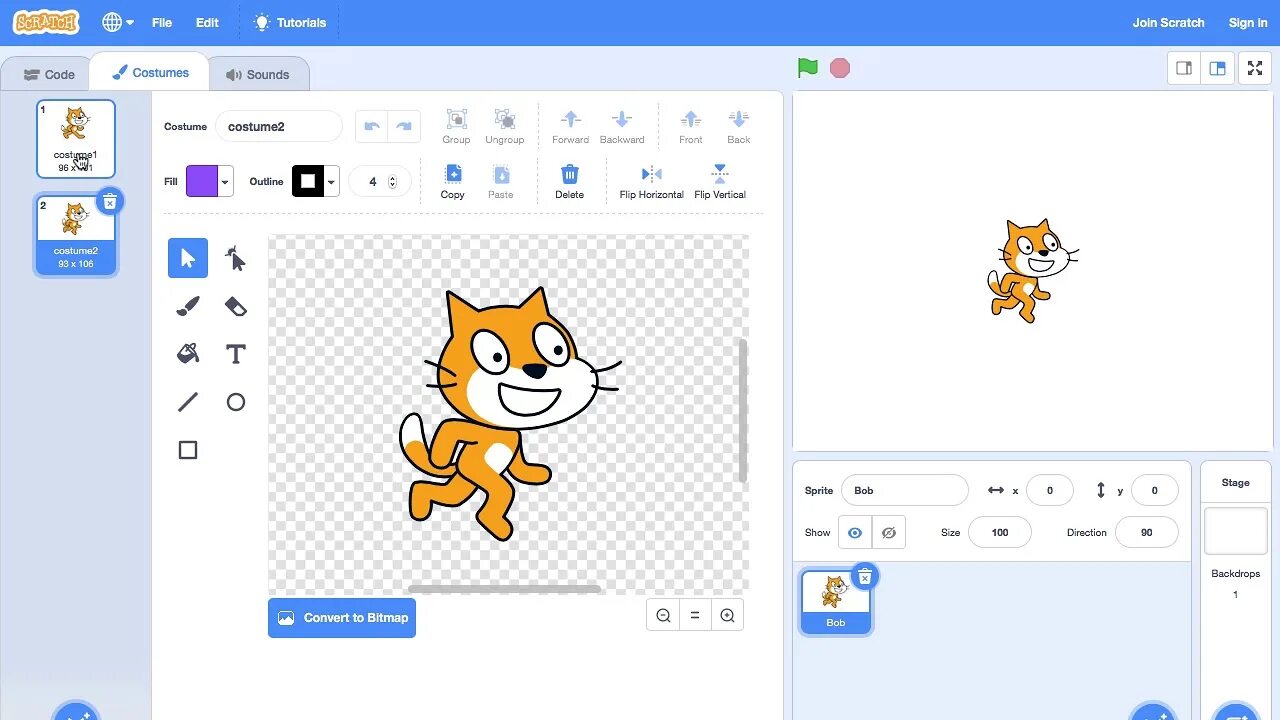Hide the sprite with crossed-eye button
The image size is (1280, 720).
(x=889, y=533)
